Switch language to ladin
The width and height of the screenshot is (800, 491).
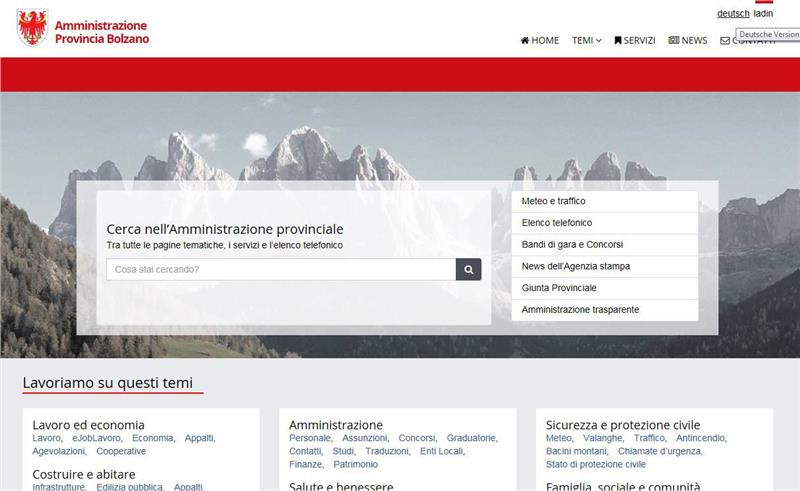click(763, 14)
